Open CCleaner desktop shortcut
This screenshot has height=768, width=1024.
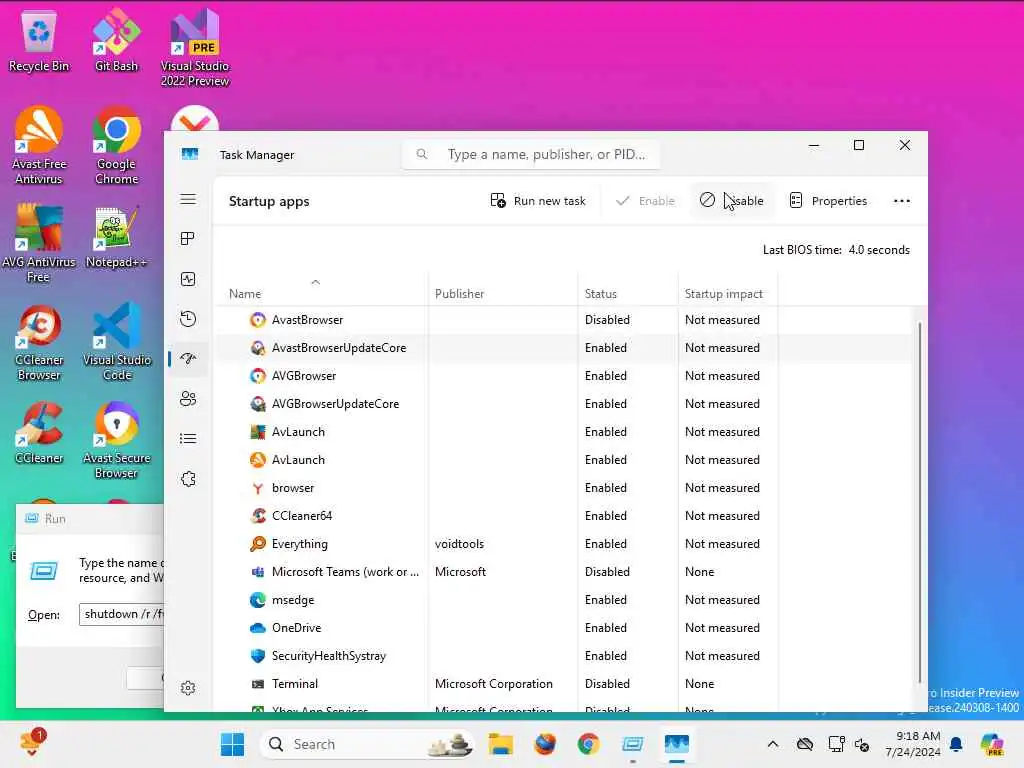coord(39,432)
